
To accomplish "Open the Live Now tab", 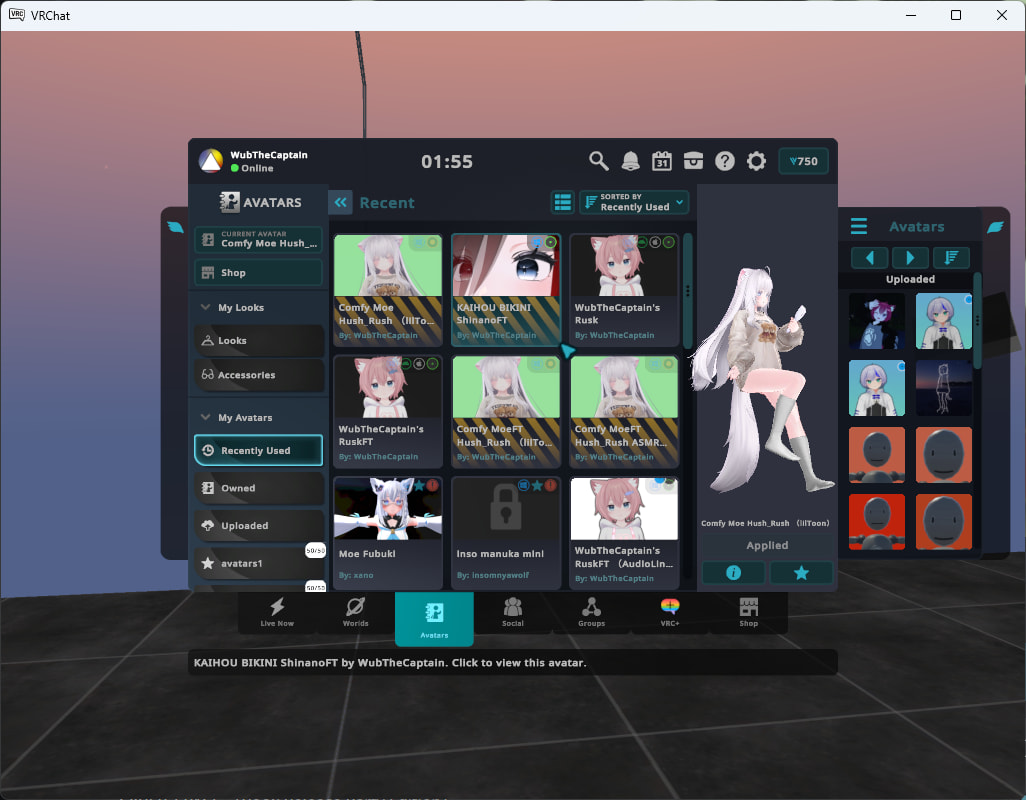I will pyautogui.click(x=277, y=612).
